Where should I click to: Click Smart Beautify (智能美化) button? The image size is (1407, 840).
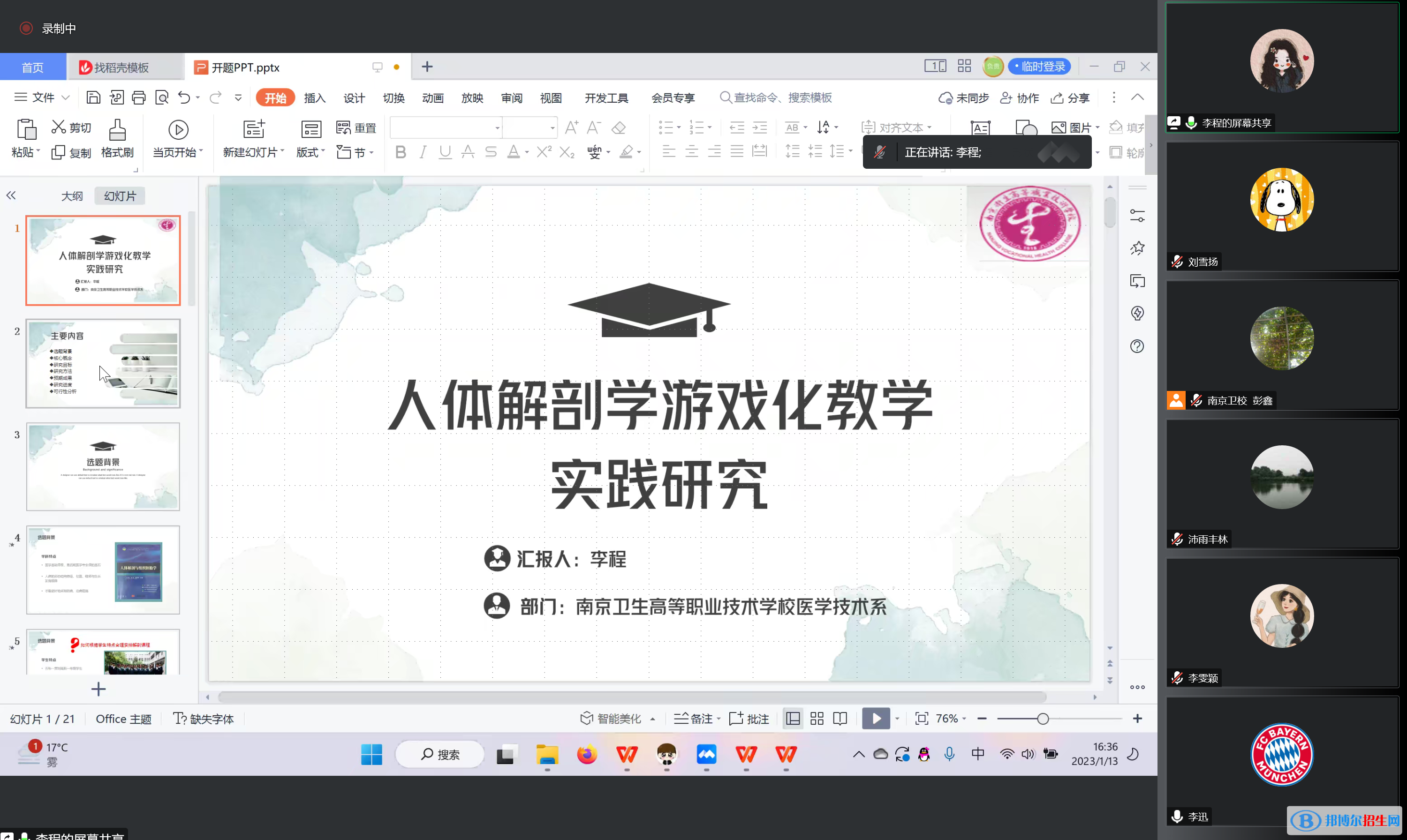[x=611, y=718]
